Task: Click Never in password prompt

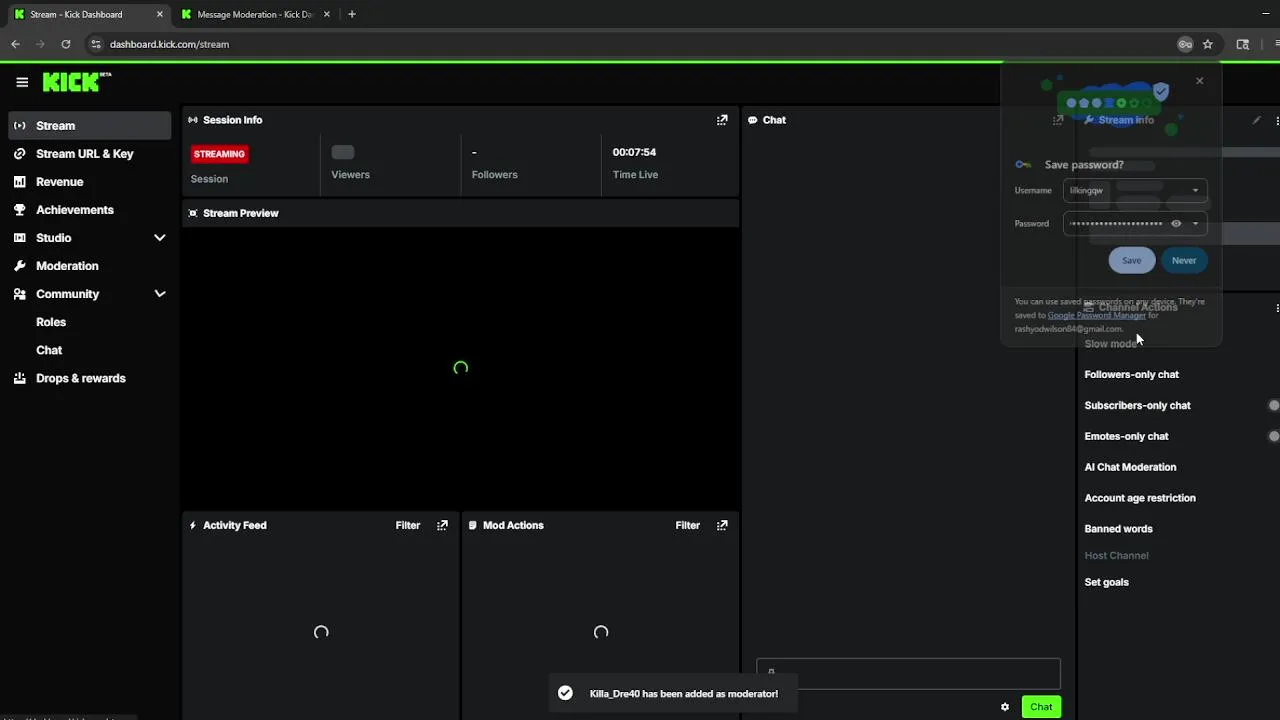Action: point(1184,260)
